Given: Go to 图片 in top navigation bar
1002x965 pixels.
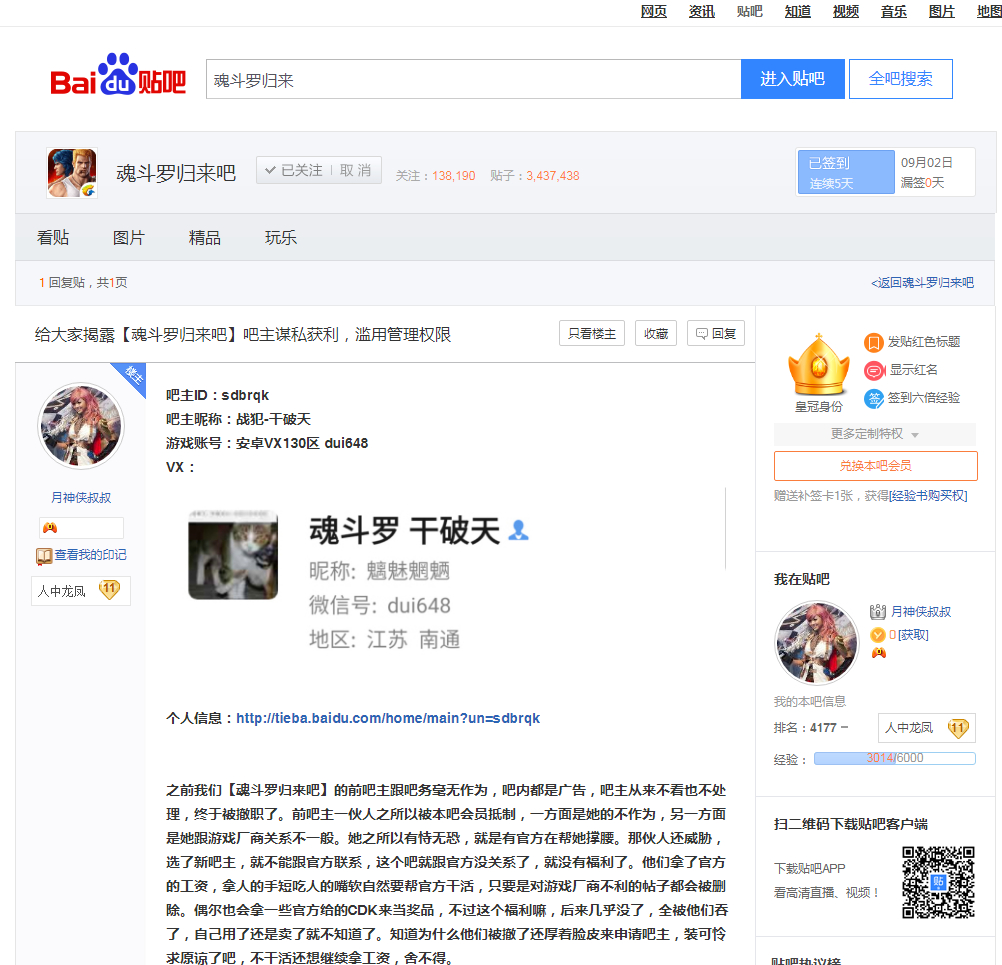Looking at the screenshot, I should coord(941,12).
